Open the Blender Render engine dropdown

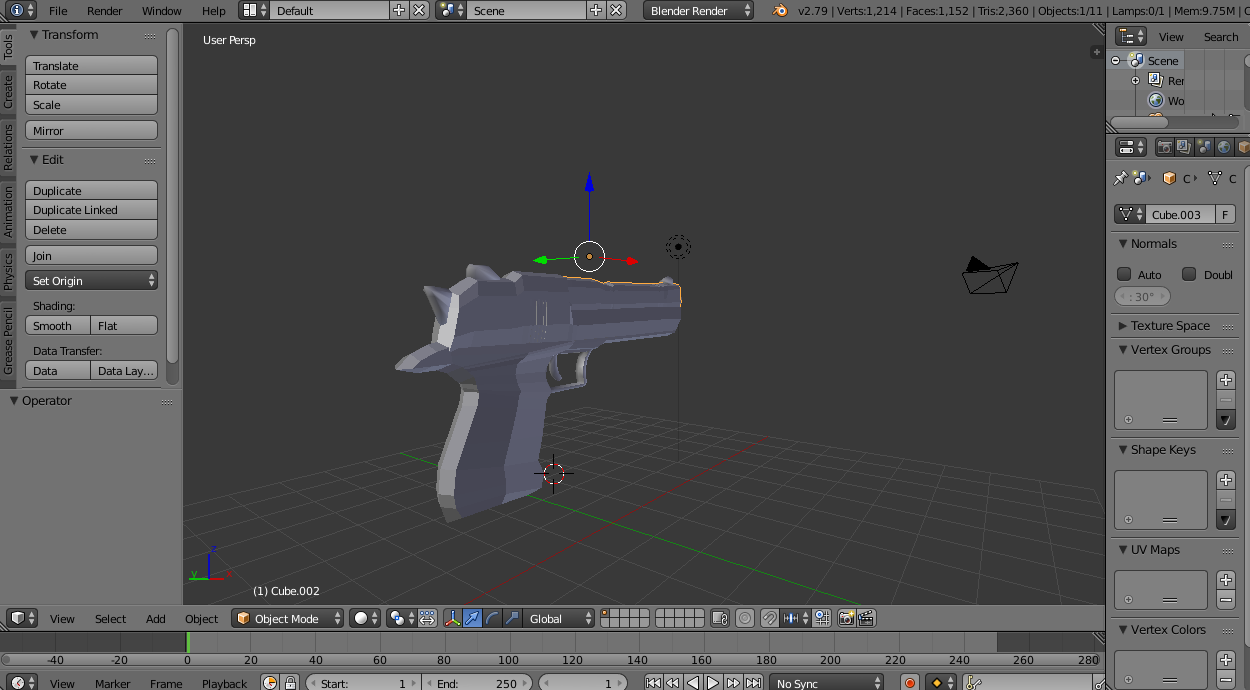(699, 10)
